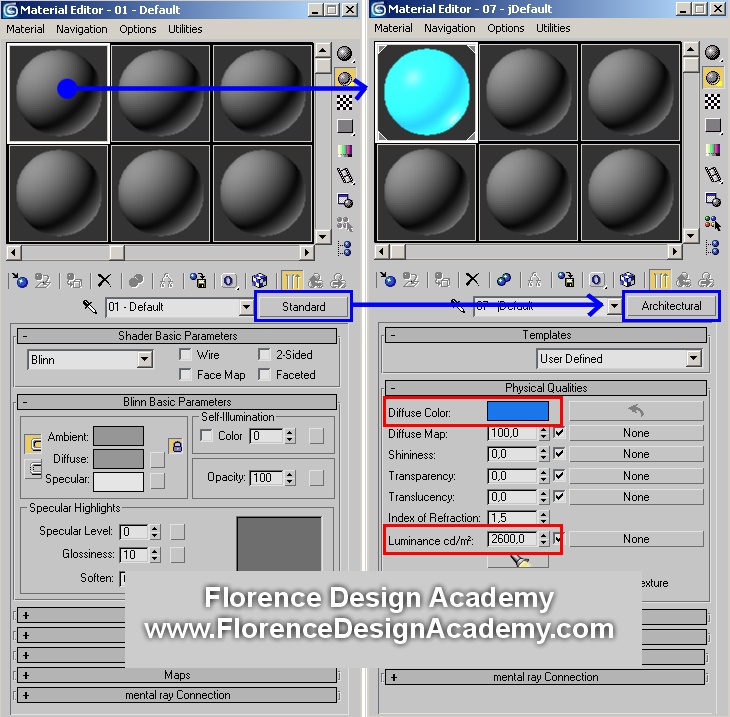Click the Standard material type button

coord(303,306)
